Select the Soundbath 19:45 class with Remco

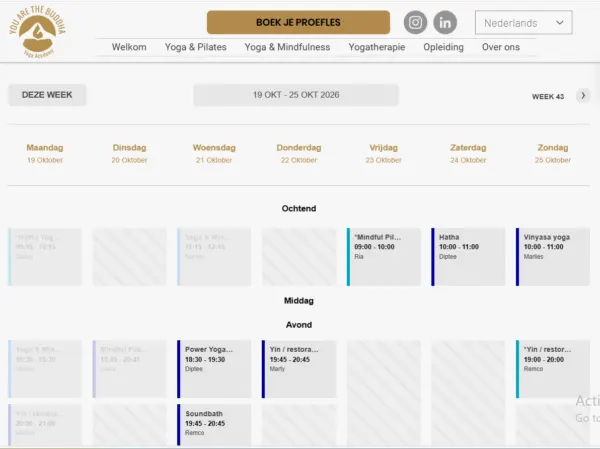(x=214, y=425)
